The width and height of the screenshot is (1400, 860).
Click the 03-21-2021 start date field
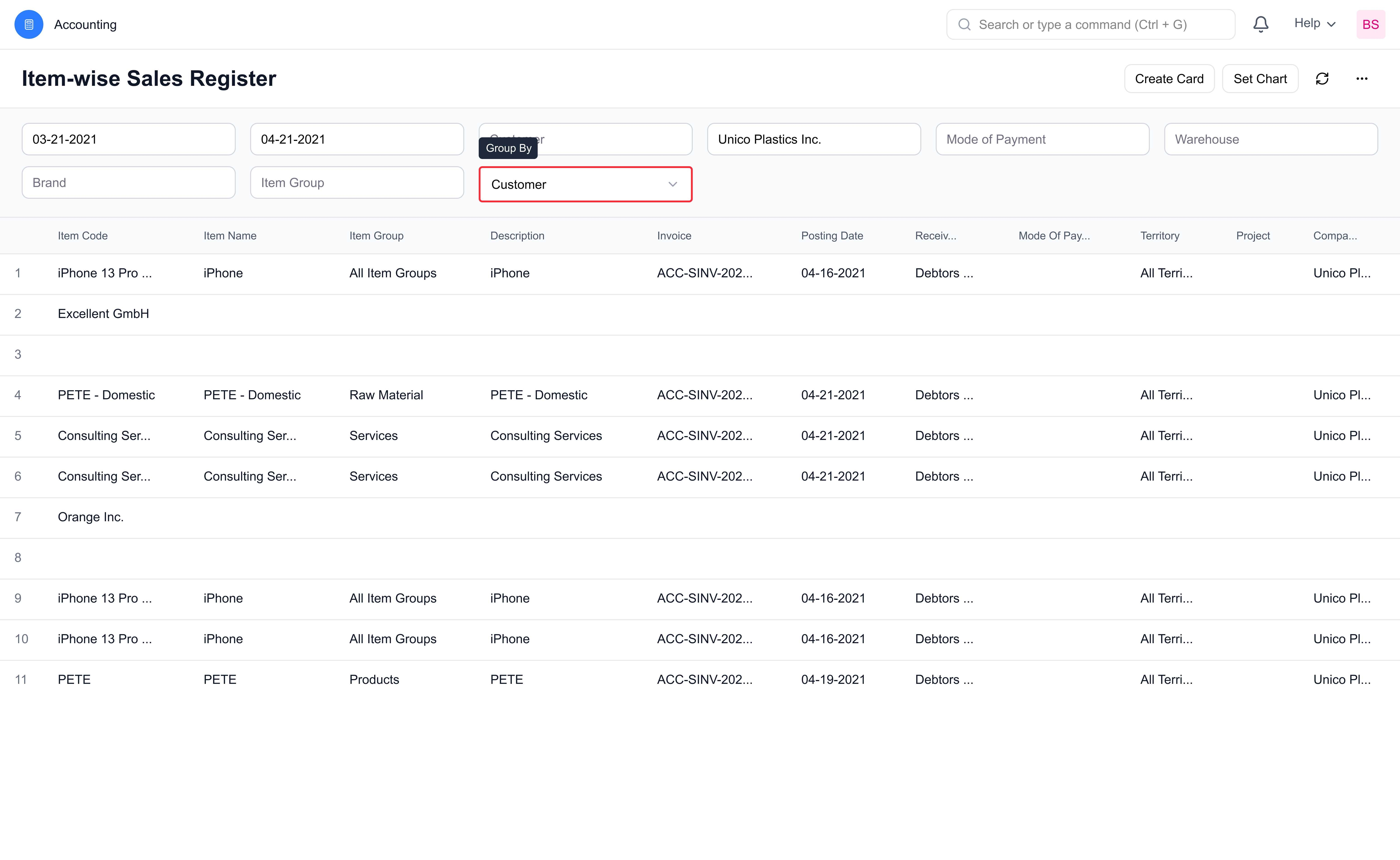click(x=128, y=139)
